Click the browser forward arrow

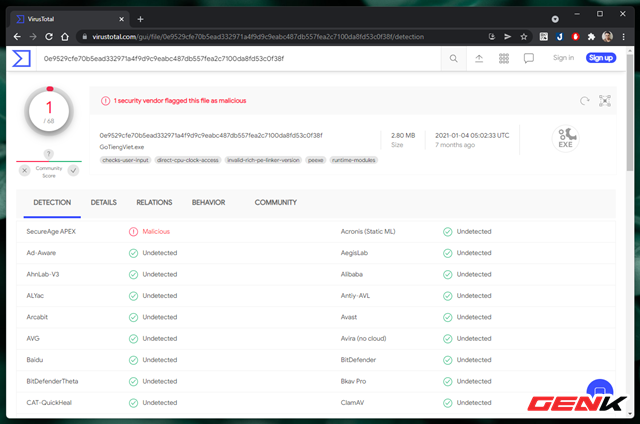(33, 37)
